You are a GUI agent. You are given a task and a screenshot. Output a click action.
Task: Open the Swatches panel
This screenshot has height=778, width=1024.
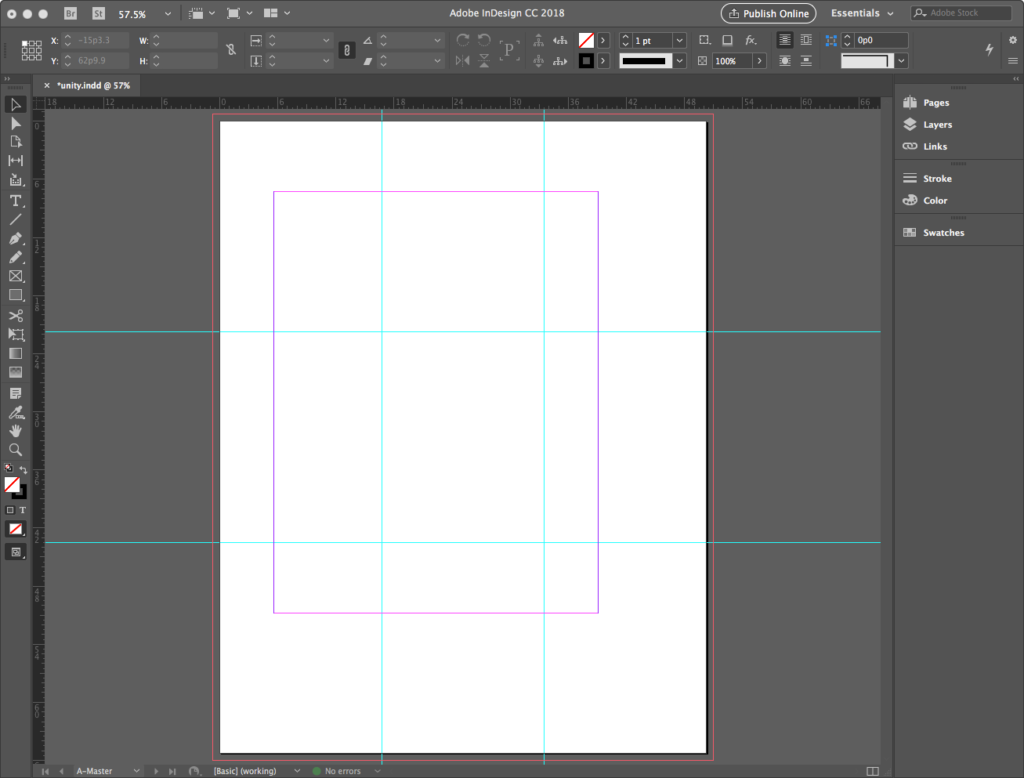point(943,233)
